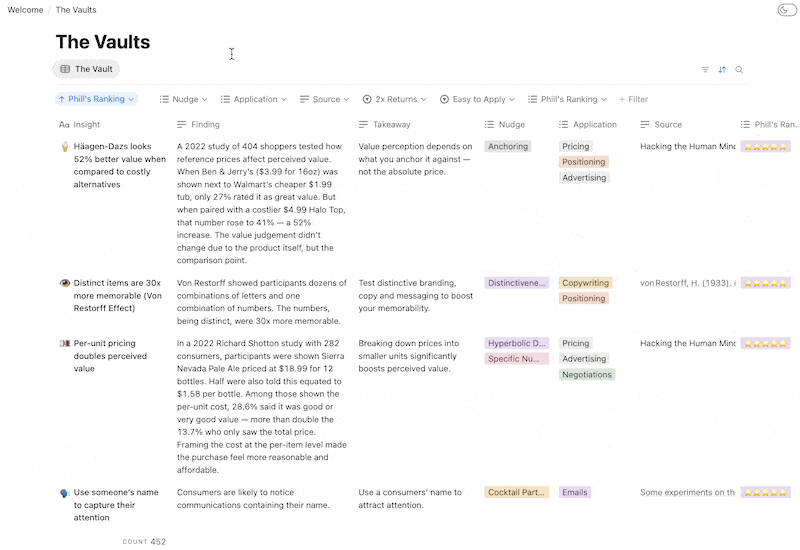Expand the 2x Returns filter
This screenshot has height=550, width=800.
(x=395, y=99)
